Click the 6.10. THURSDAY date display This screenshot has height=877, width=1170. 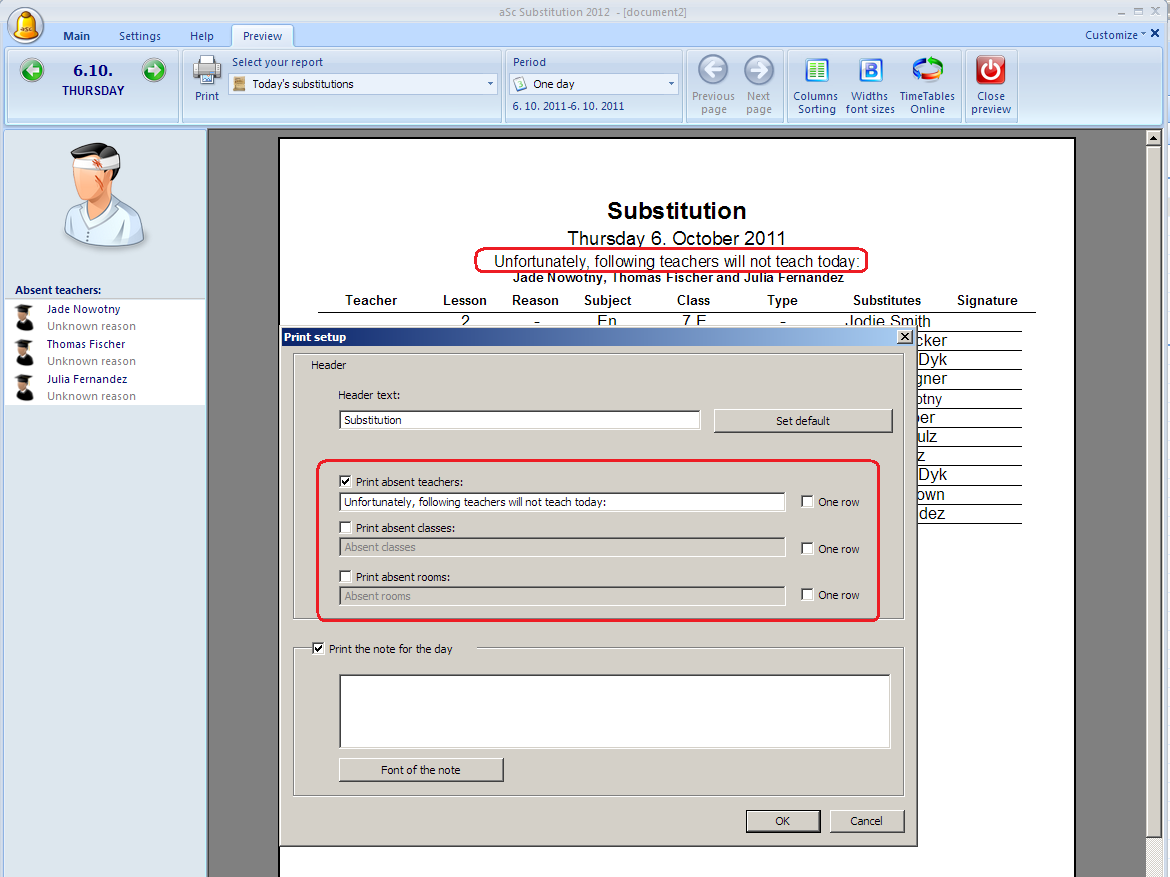[93, 79]
